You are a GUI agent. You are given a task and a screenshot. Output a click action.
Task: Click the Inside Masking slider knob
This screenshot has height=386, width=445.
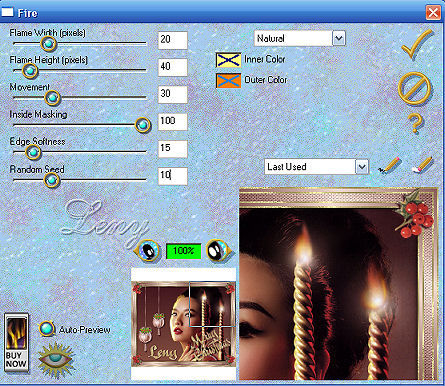point(143,125)
